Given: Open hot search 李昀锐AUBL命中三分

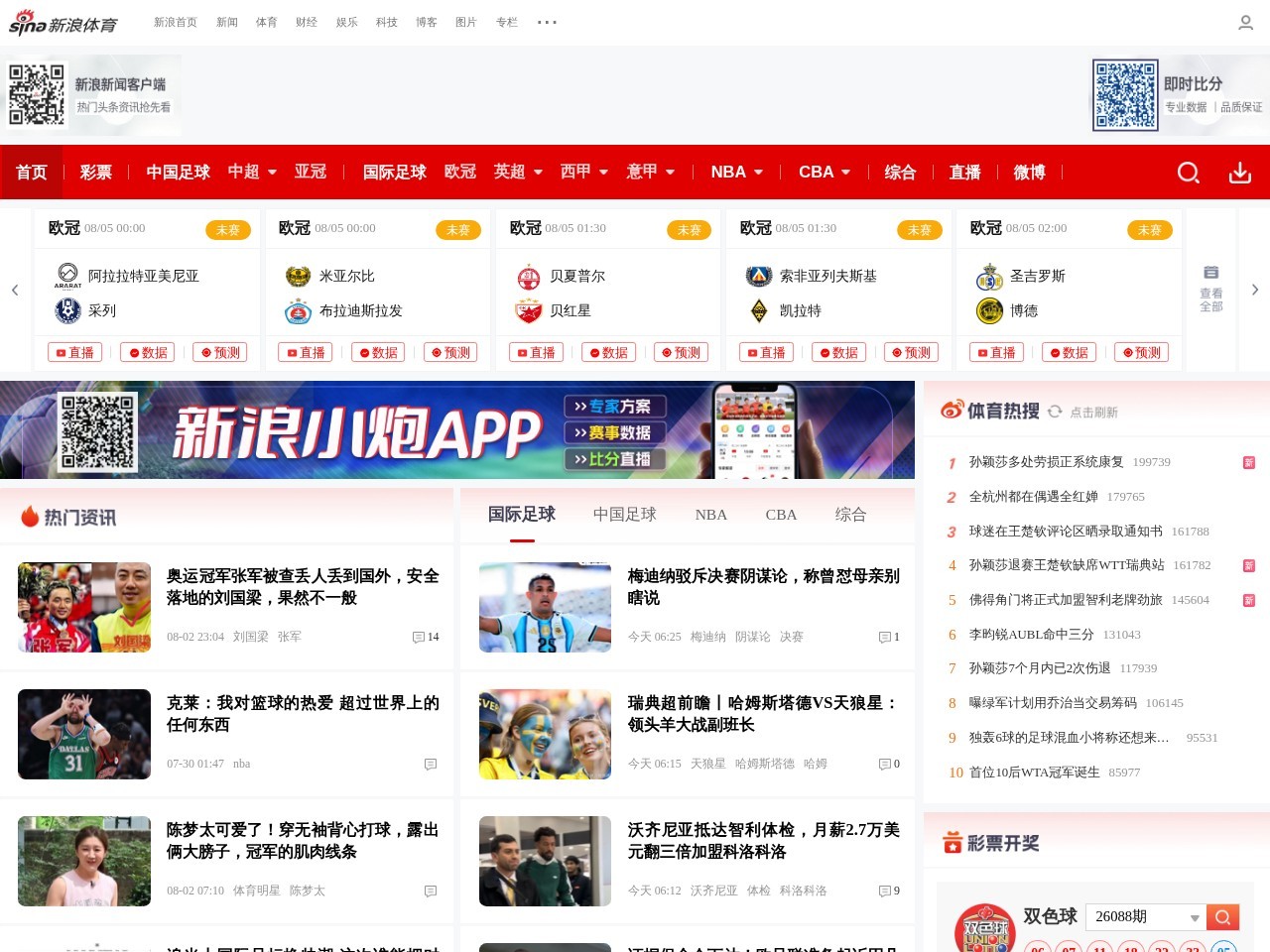Looking at the screenshot, I should (x=1032, y=635).
